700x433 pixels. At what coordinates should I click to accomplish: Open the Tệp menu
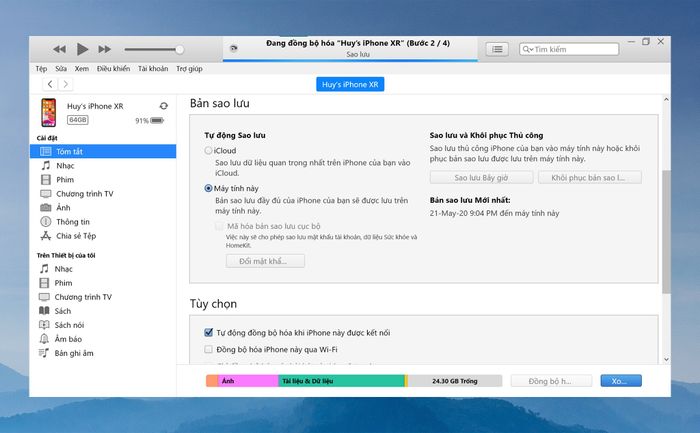41,68
